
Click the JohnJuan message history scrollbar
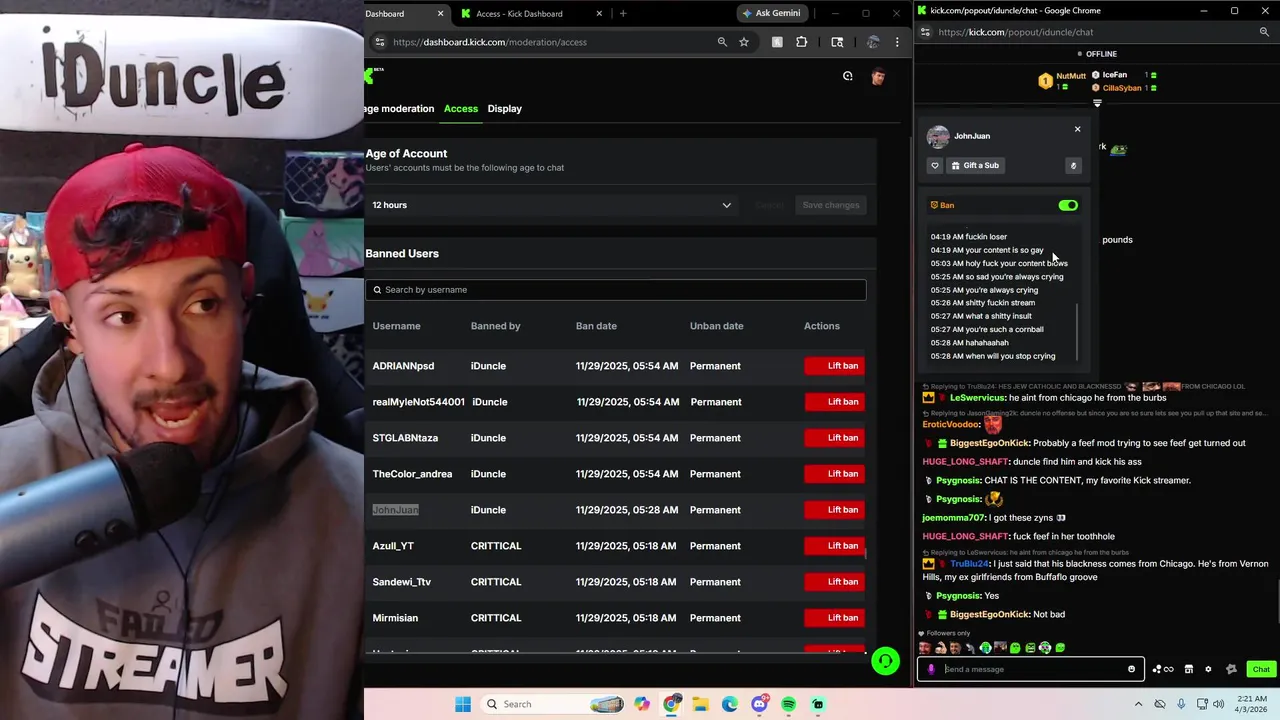coord(1077,333)
